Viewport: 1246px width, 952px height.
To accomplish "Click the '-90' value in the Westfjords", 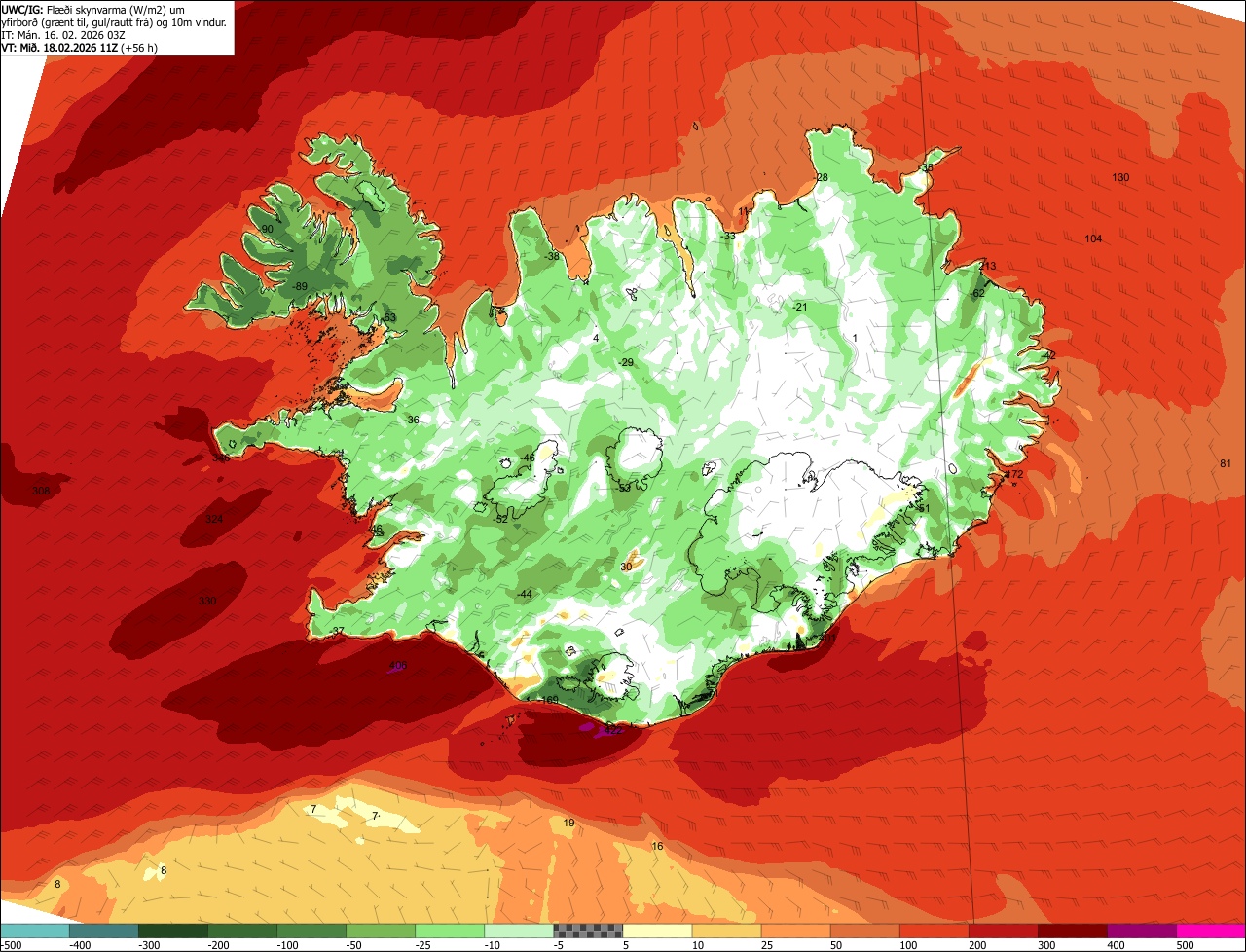I will tap(266, 229).
